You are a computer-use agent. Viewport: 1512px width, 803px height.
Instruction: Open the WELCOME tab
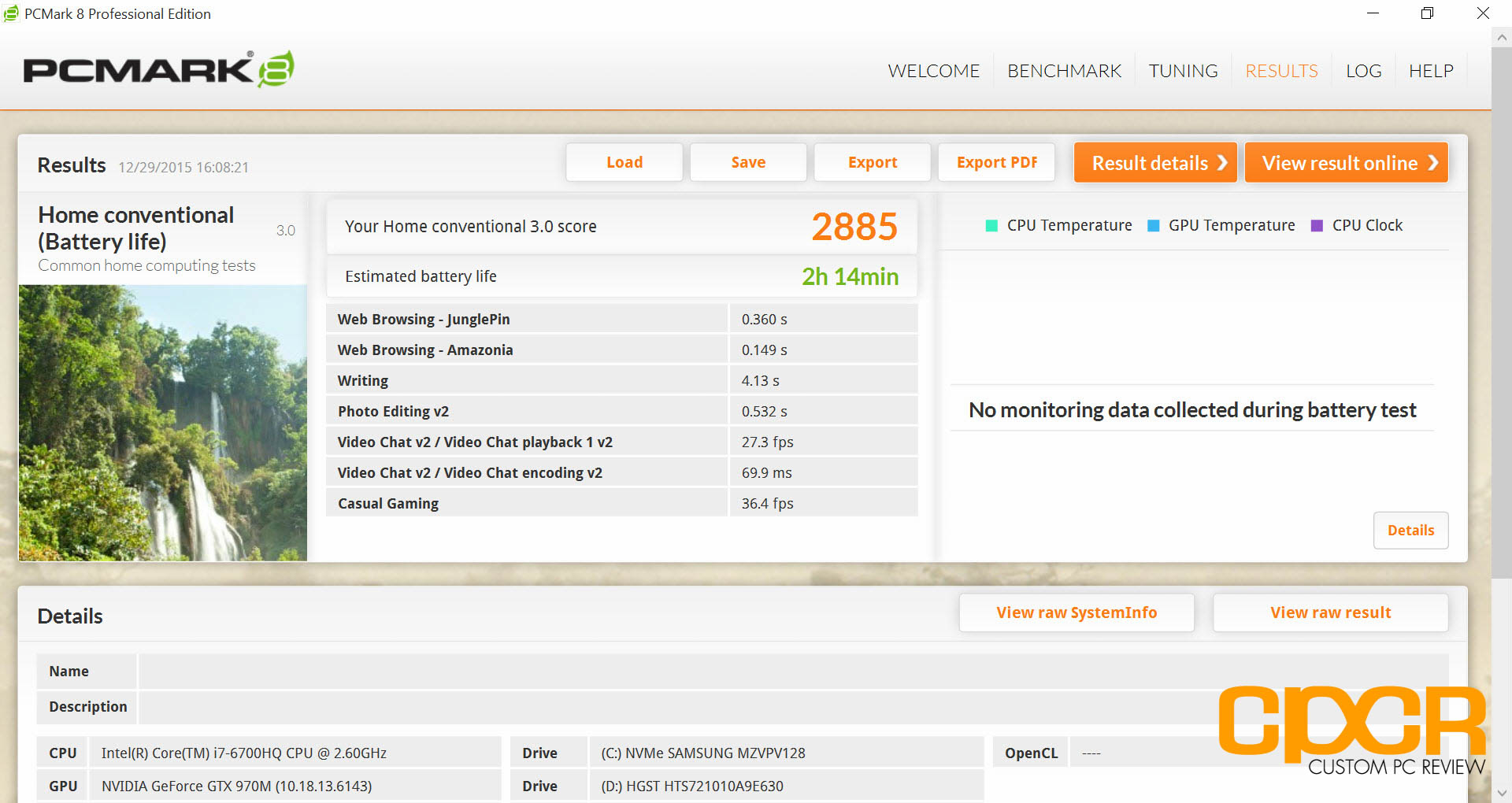pos(933,71)
